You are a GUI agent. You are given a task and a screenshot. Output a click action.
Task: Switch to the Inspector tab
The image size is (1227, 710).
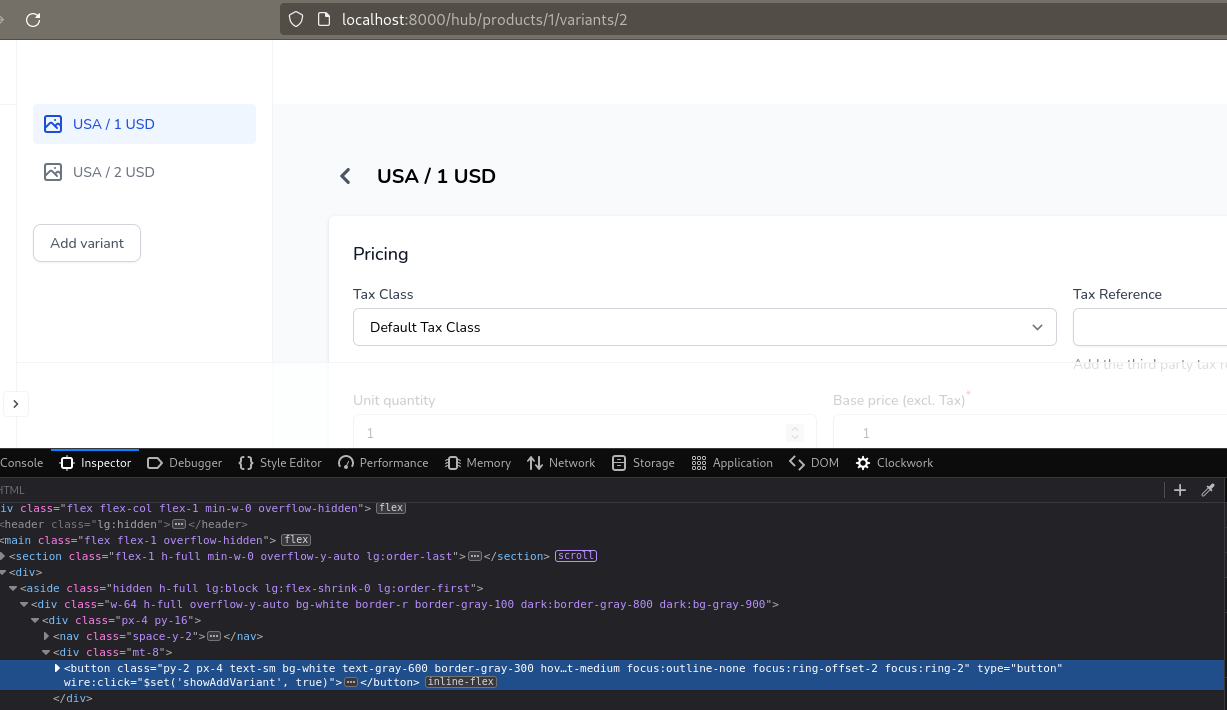(94, 462)
